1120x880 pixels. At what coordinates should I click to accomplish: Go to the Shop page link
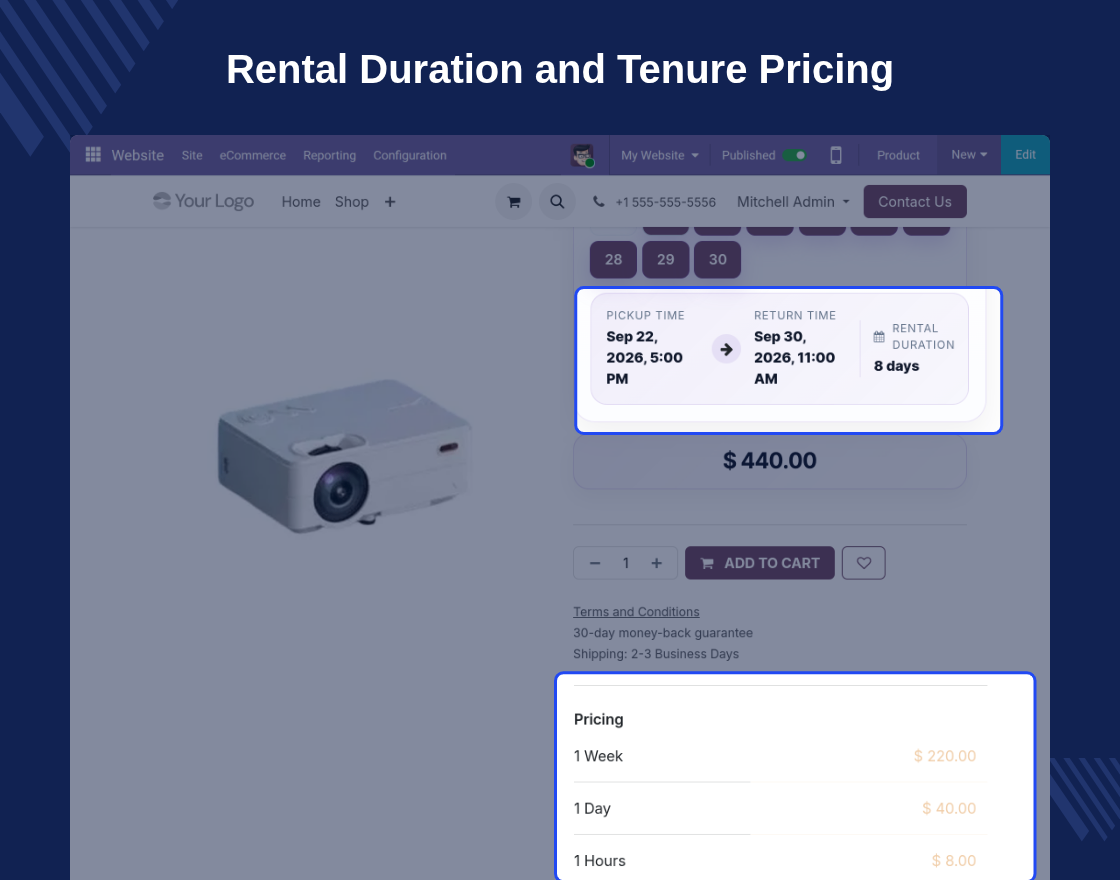[351, 202]
